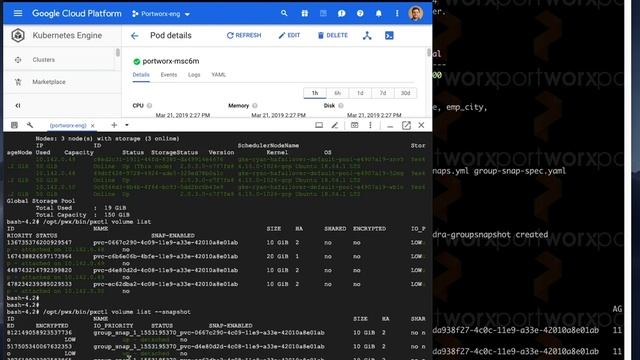Open the Cloud Shell three-dot more menu

click(x=370, y=125)
